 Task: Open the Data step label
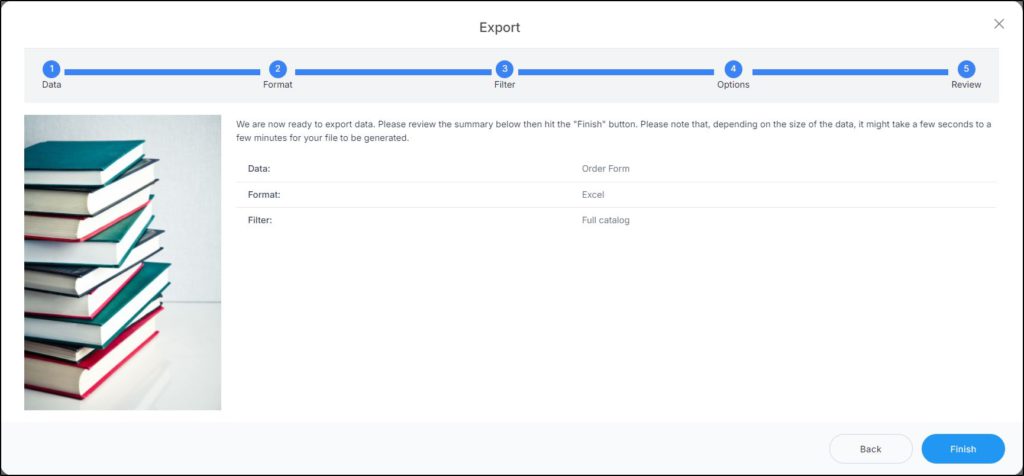pyautogui.click(x=51, y=85)
